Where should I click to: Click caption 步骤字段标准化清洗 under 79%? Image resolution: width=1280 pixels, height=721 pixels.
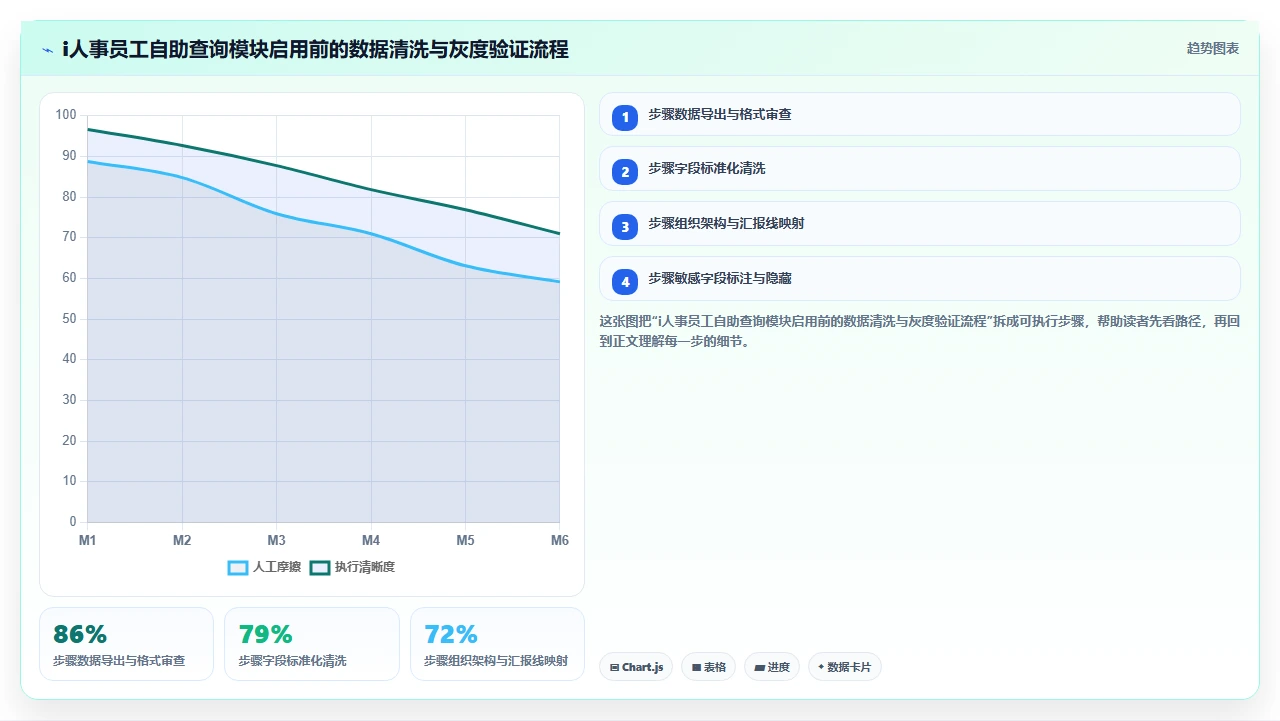point(292,661)
